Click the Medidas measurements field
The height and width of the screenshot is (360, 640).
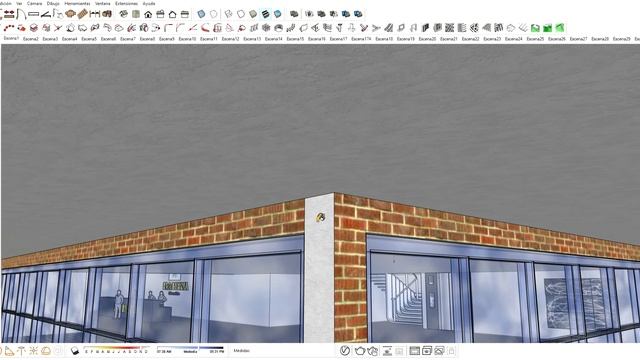(242, 351)
